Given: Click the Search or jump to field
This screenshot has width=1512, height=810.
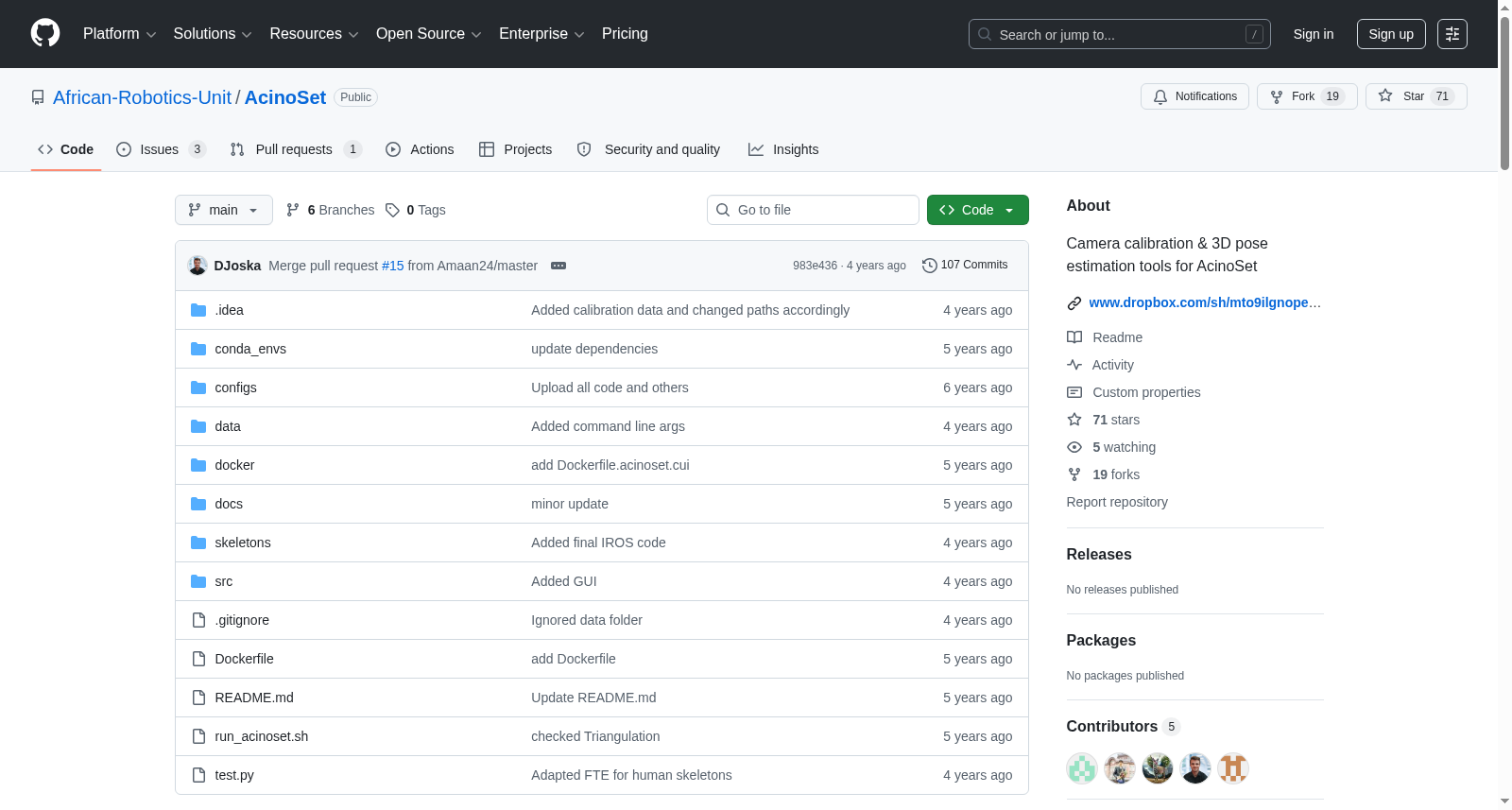Looking at the screenshot, I should [x=1120, y=34].
